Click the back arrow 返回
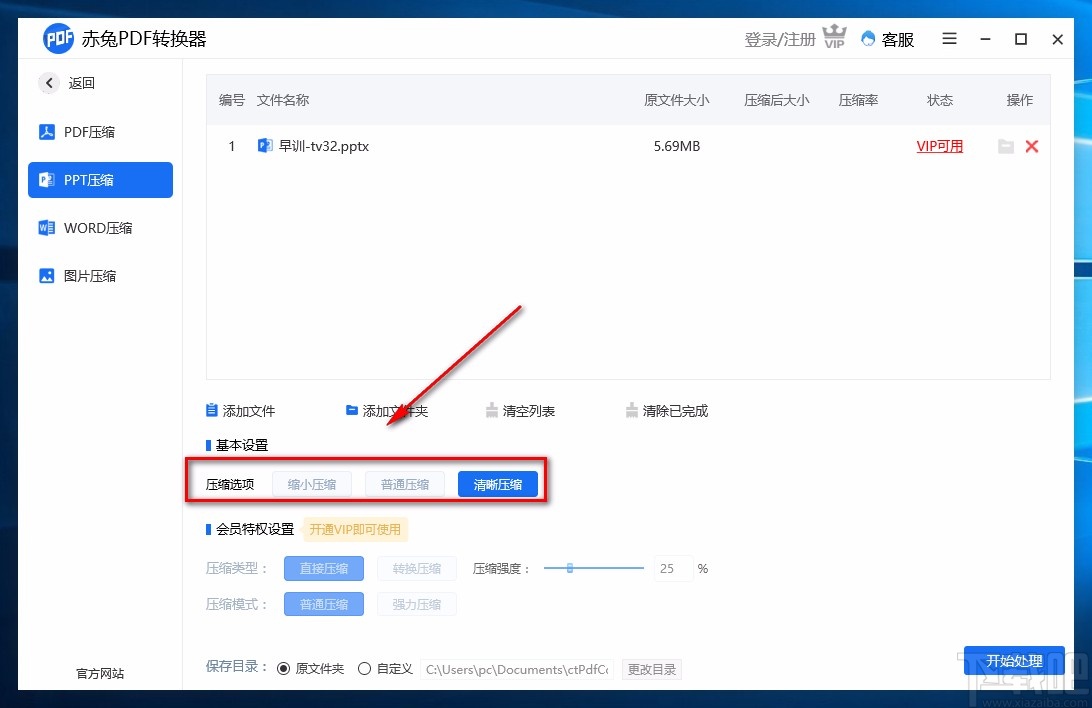This screenshot has width=1092, height=708. tap(49, 83)
